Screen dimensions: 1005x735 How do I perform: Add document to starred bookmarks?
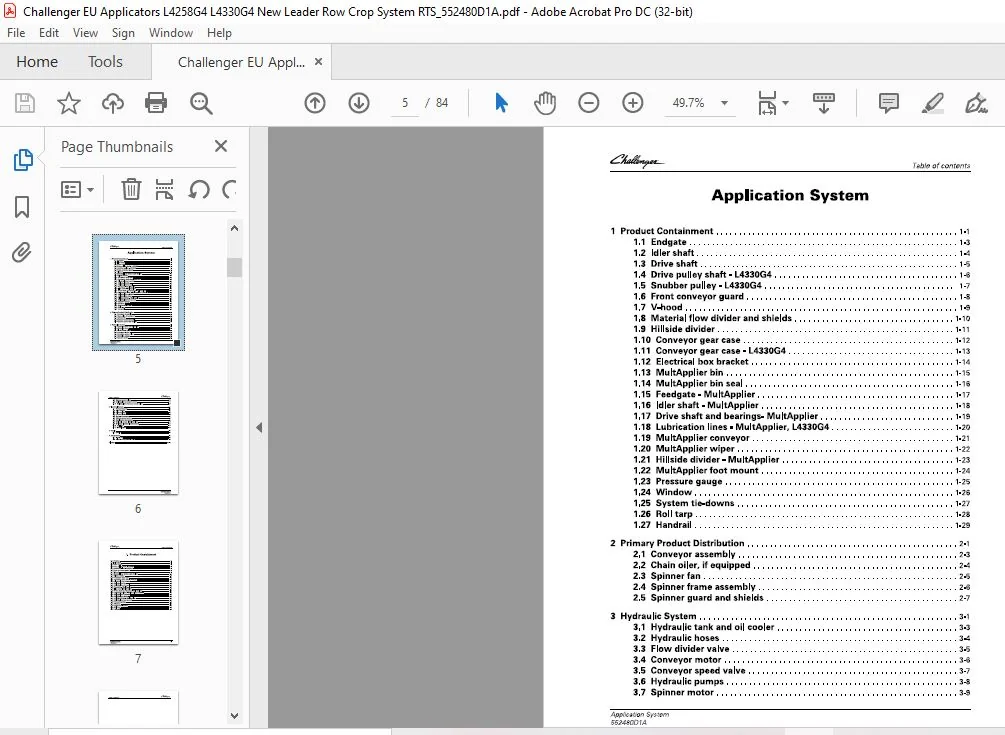click(69, 103)
